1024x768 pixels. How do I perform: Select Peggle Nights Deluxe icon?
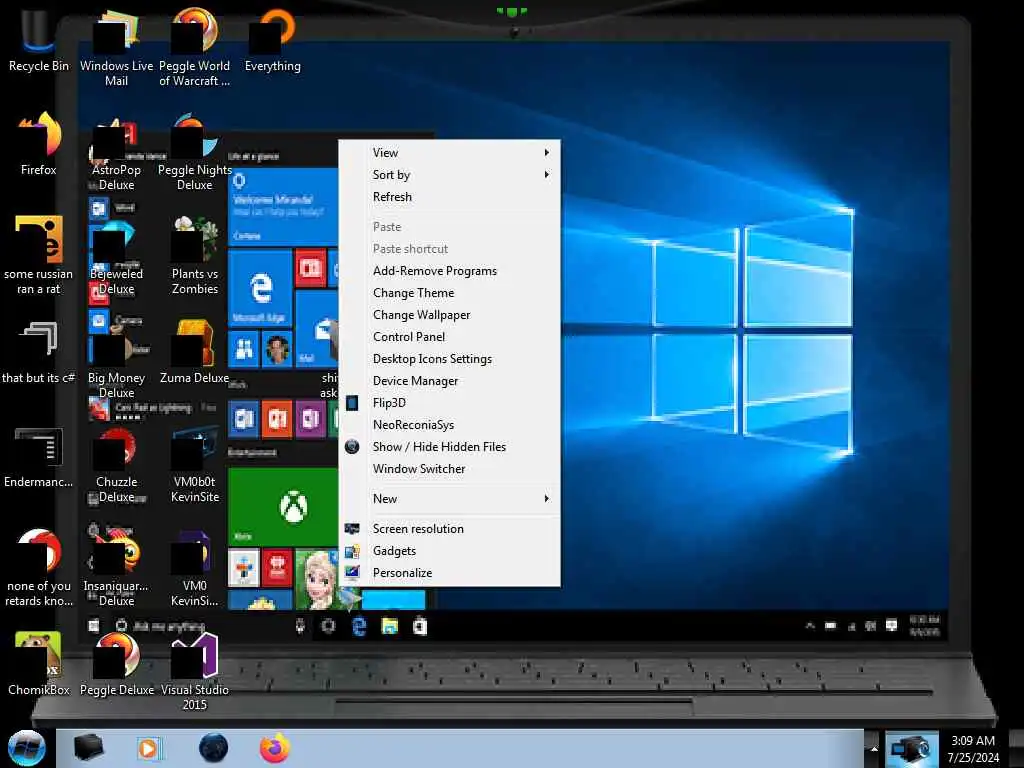[195, 152]
